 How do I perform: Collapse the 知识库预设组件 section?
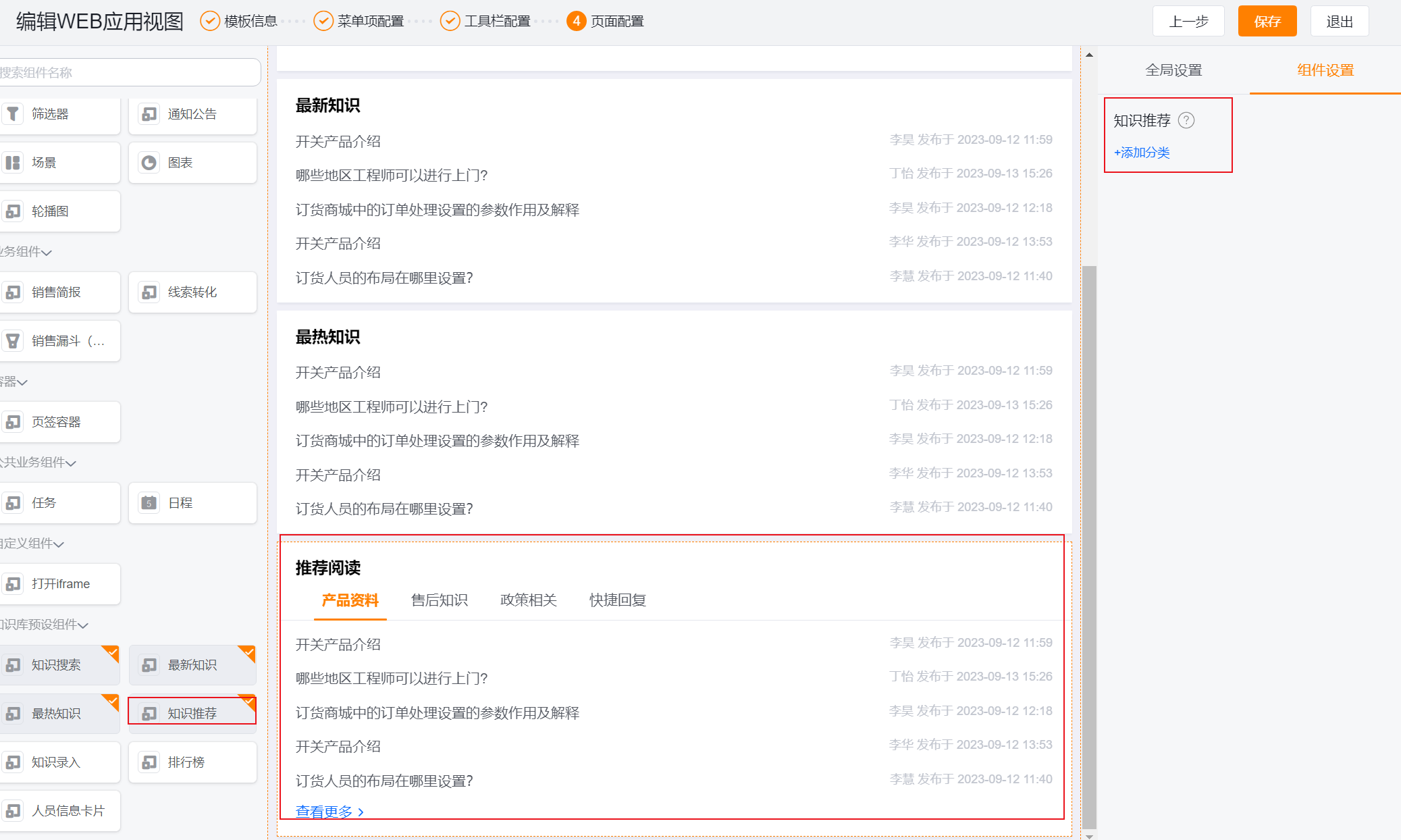pyautogui.click(x=83, y=625)
